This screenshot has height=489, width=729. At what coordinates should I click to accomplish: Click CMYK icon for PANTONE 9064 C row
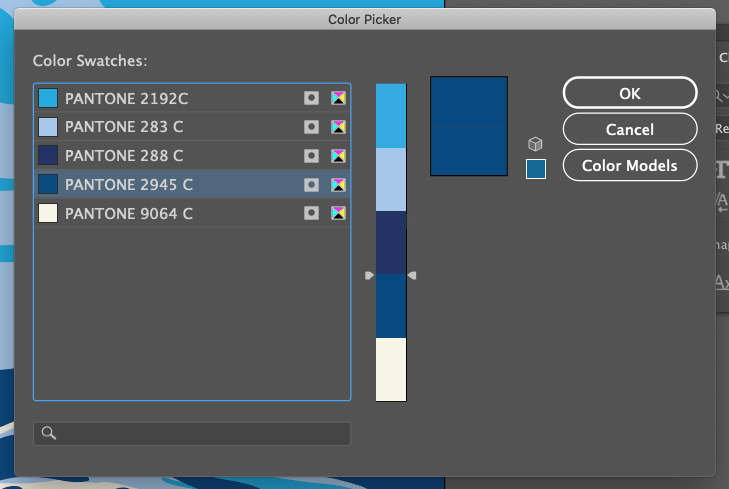click(338, 214)
